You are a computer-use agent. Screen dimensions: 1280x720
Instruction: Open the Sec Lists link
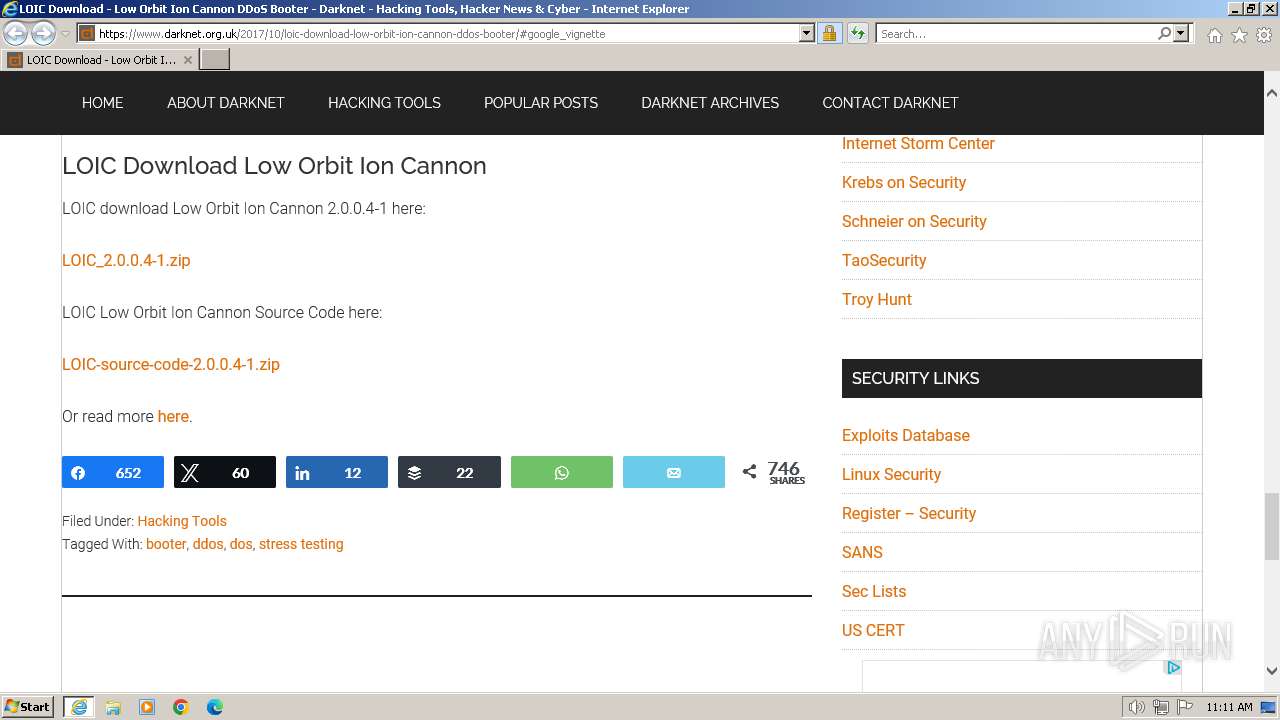tap(874, 591)
